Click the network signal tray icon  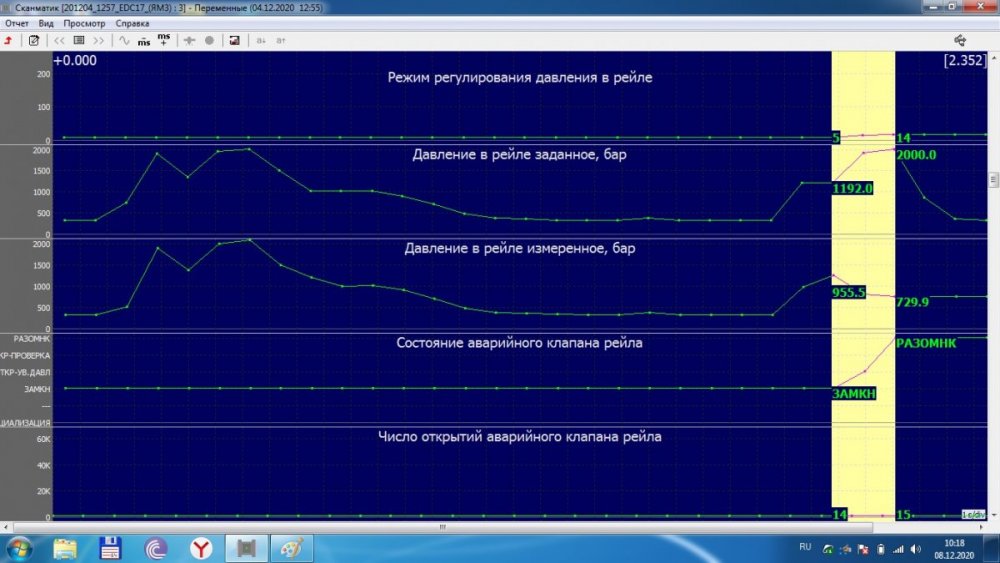899,548
